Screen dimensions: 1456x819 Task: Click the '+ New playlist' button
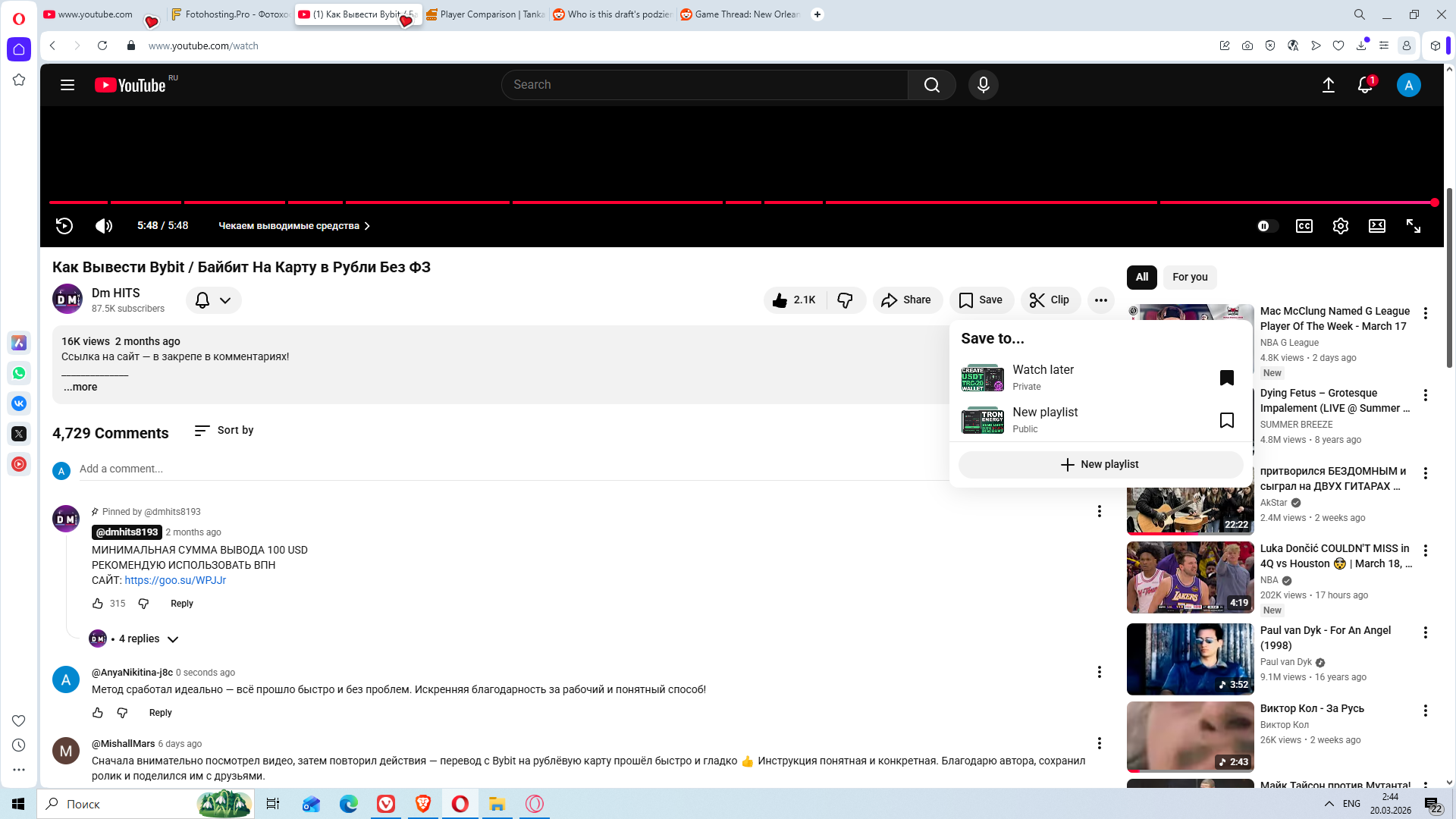[x=1100, y=464]
